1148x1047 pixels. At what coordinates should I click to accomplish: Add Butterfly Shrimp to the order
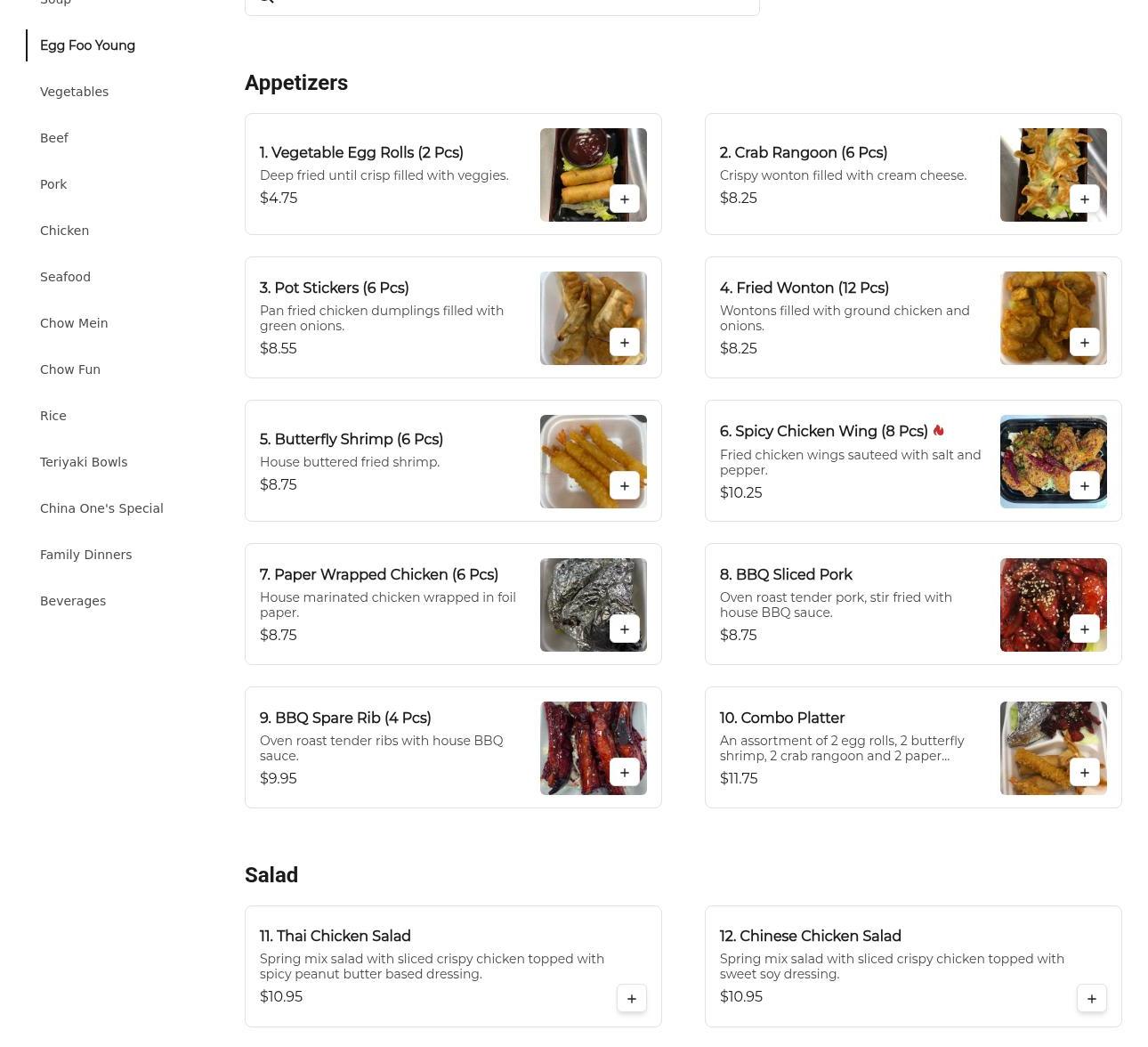[x=624, y=486]
